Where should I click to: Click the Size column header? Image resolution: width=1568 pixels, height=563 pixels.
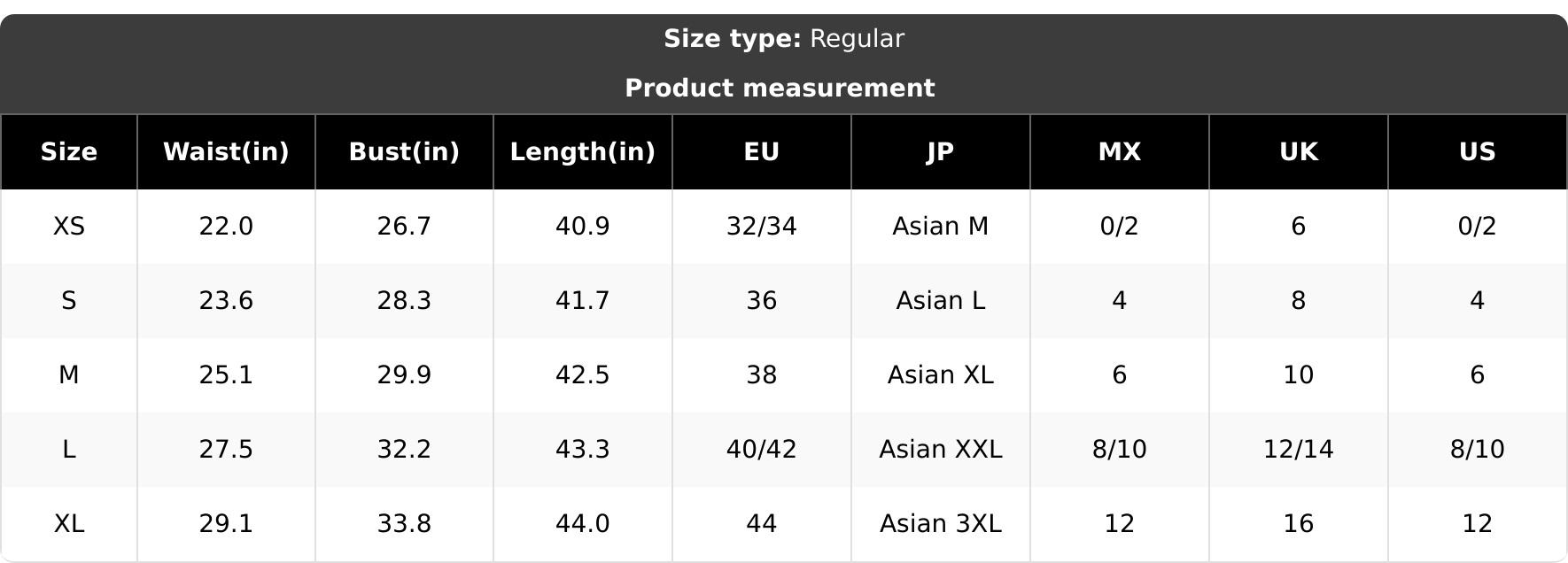pyautogui.click(x=69, y=151)
